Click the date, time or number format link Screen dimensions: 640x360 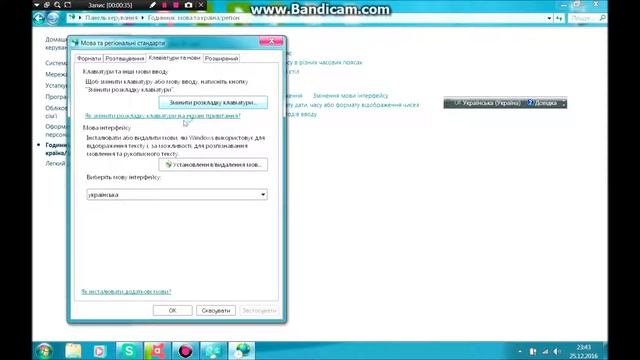[353, 105]
